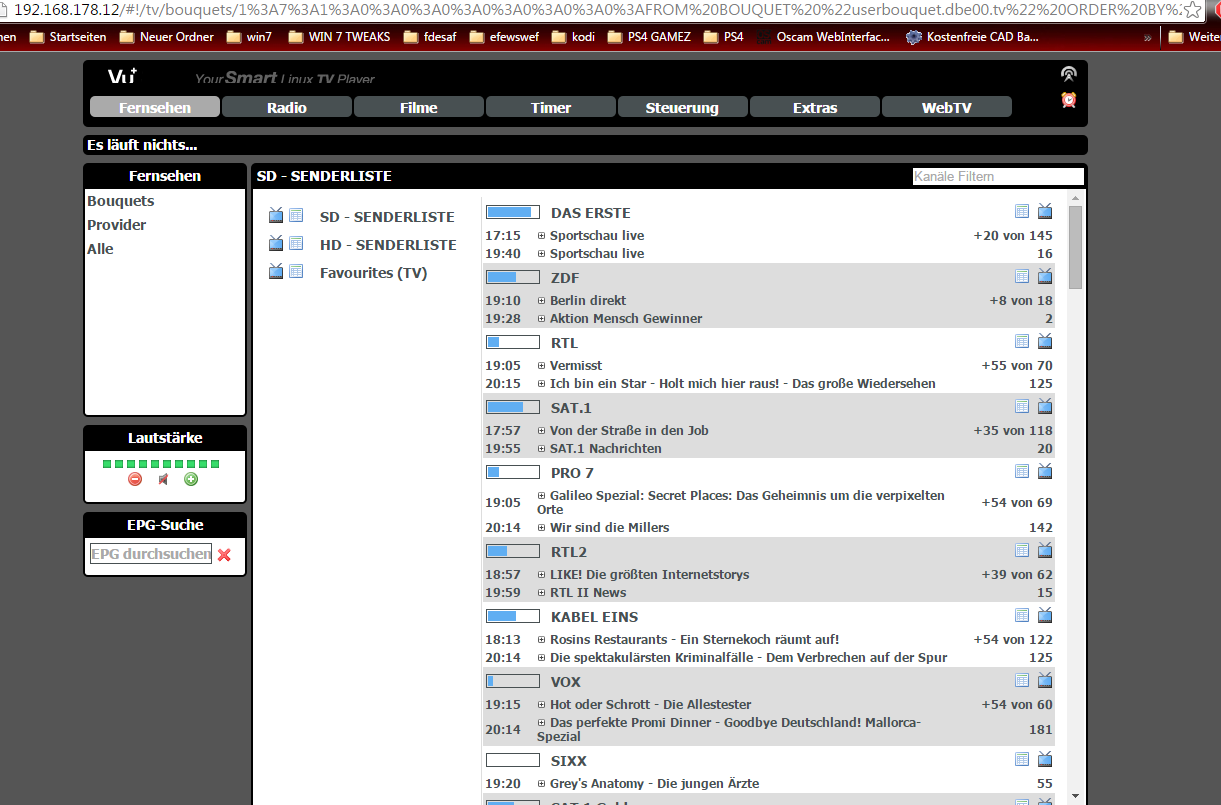Open the PS4 GAMEZ bookmarks folder
1221x805 pixels.
pos(647,37)
